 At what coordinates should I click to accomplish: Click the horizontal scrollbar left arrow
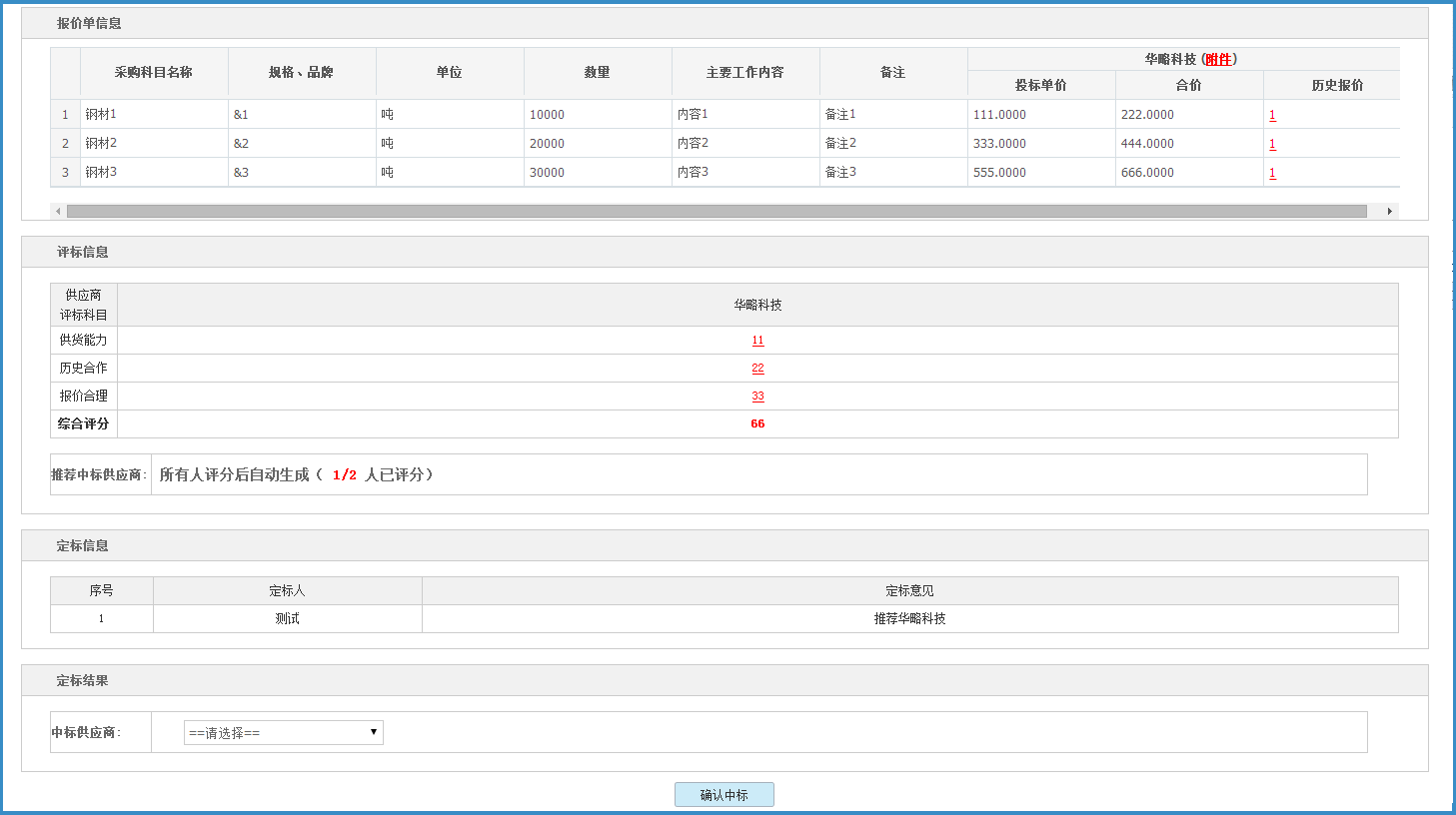click(x=58, y=211)
